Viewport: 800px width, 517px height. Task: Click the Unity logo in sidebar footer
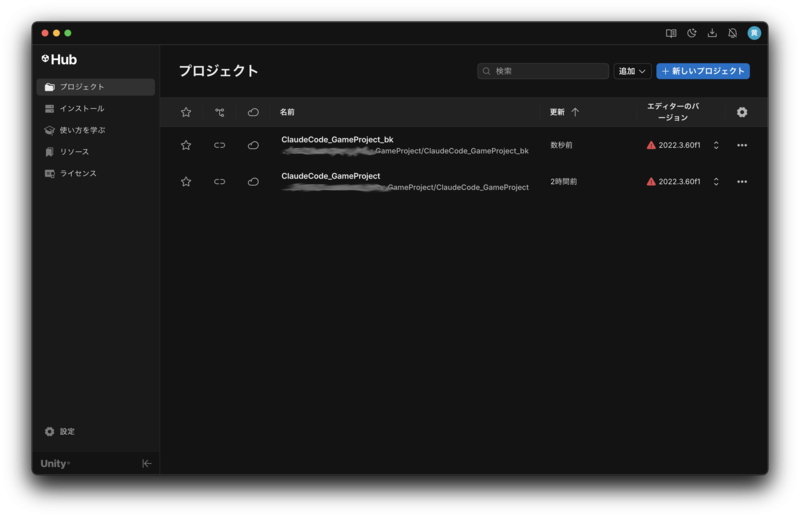pyautogui.click(x=55, y=463)
